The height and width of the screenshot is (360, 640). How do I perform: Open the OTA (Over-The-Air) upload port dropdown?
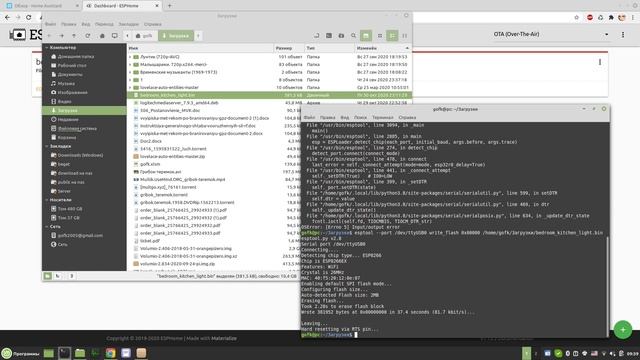point(551,34)
